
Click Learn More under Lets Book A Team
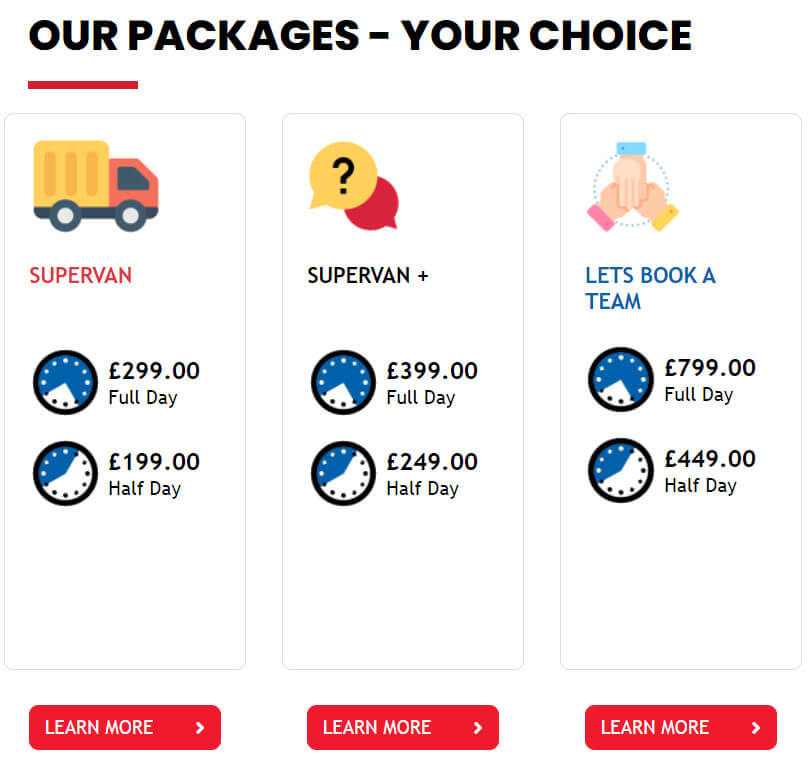point(681,727)
